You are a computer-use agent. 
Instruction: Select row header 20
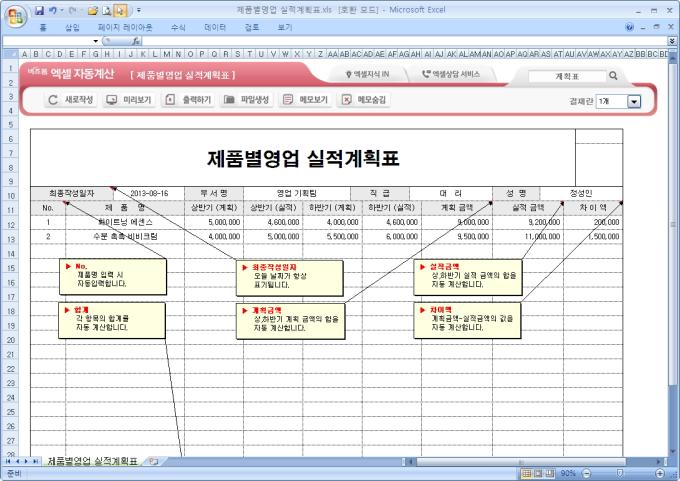pos(10,340)
